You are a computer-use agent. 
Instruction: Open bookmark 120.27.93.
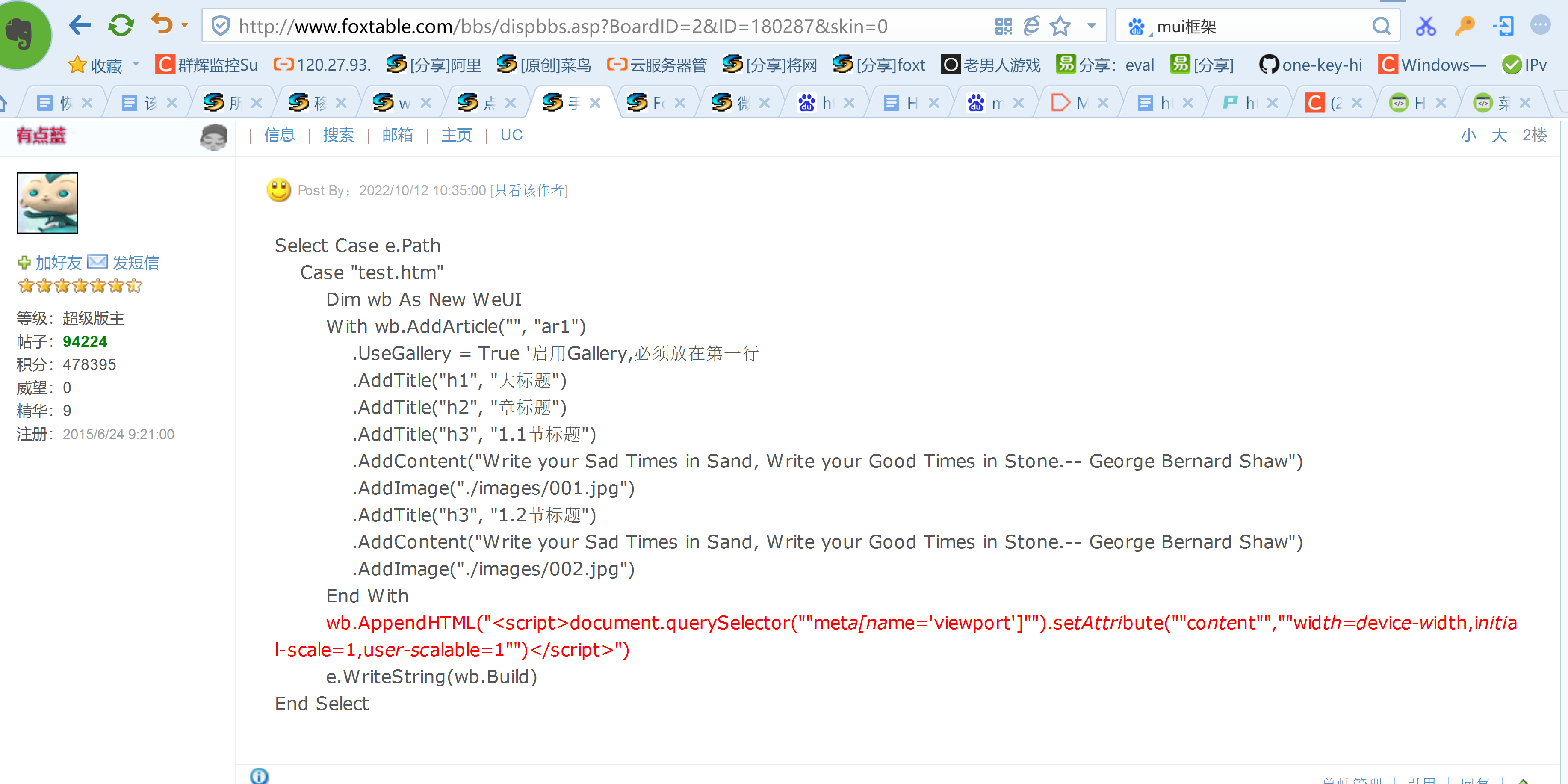tap(322, 65)
